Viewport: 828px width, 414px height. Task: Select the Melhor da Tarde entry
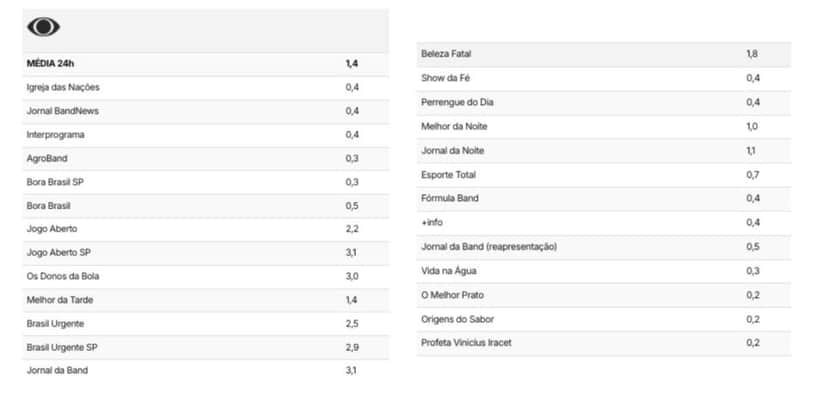coord(205,300)
